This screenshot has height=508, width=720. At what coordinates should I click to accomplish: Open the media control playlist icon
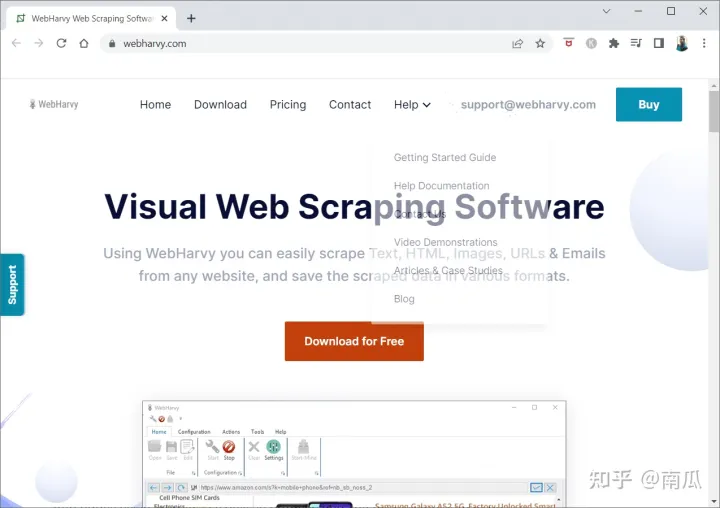pos(636,43)
